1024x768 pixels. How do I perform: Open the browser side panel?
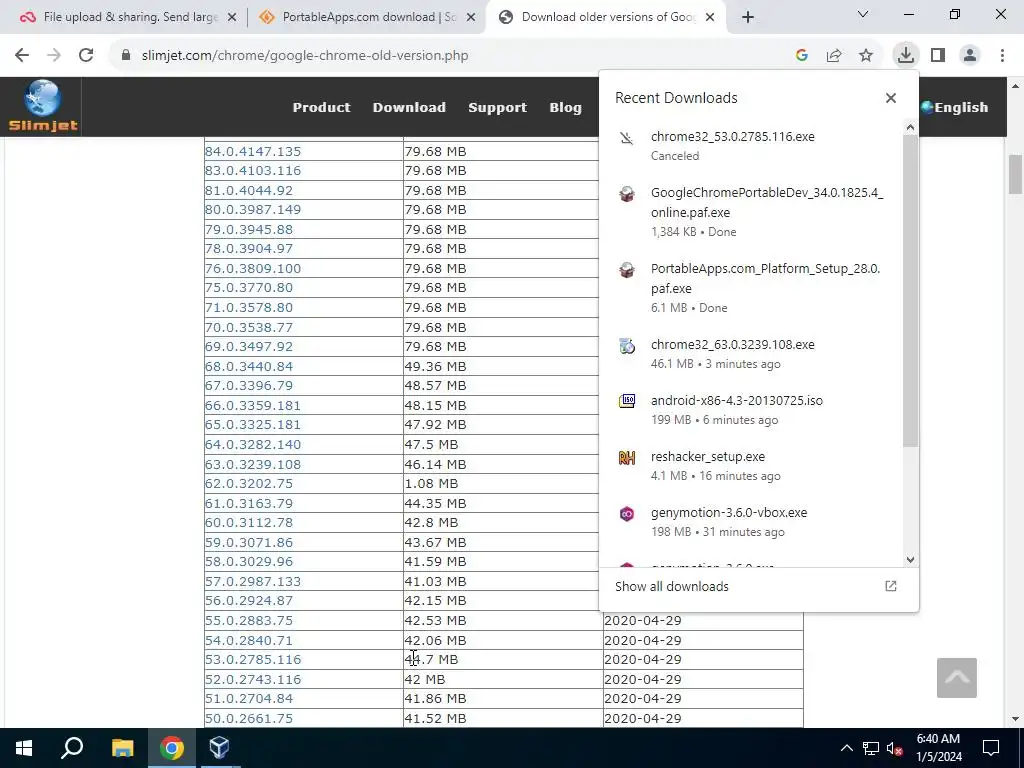click(x=938, y=56)
